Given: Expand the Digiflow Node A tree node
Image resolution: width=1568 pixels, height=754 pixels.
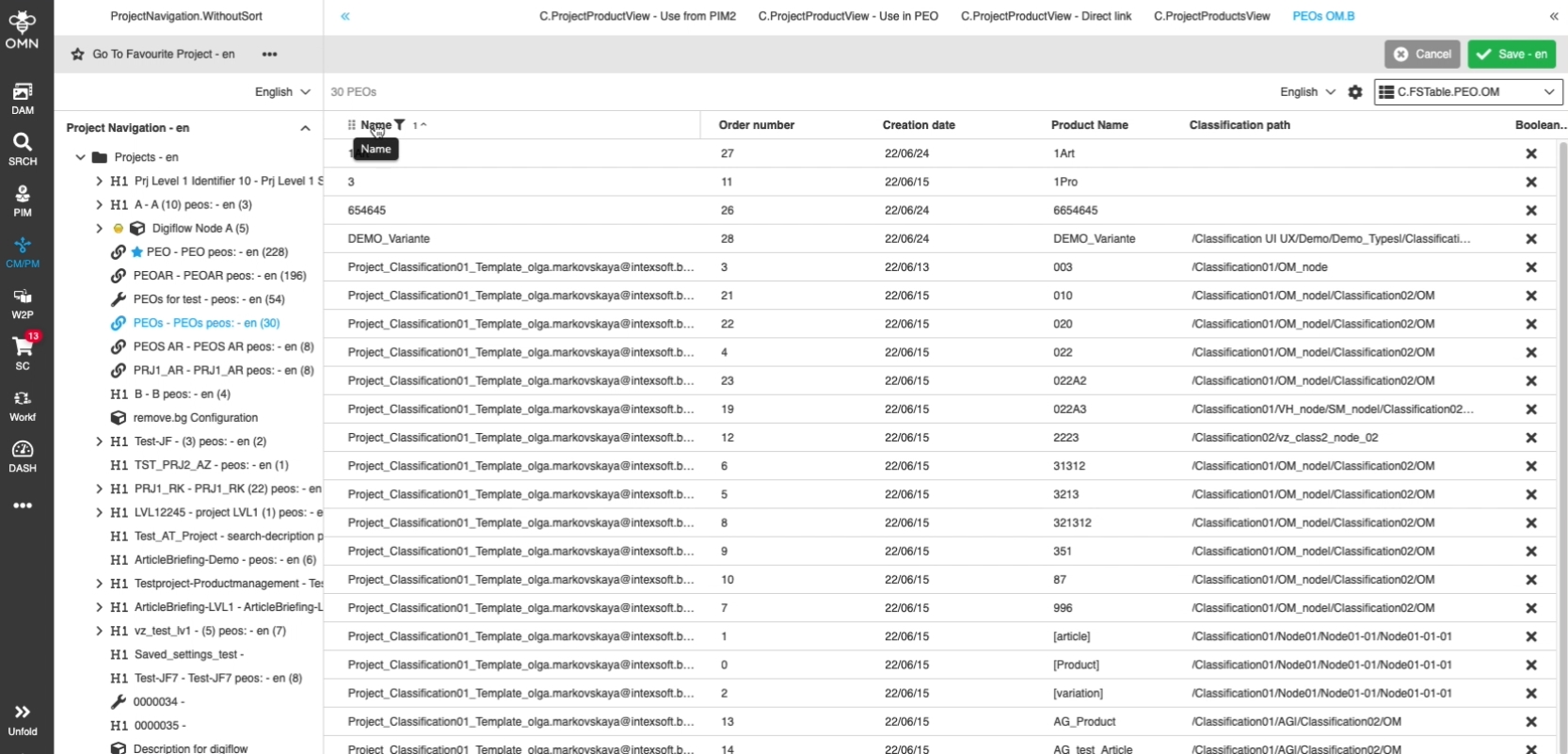Looking at the screenshot, I should (x=99, y=229).
